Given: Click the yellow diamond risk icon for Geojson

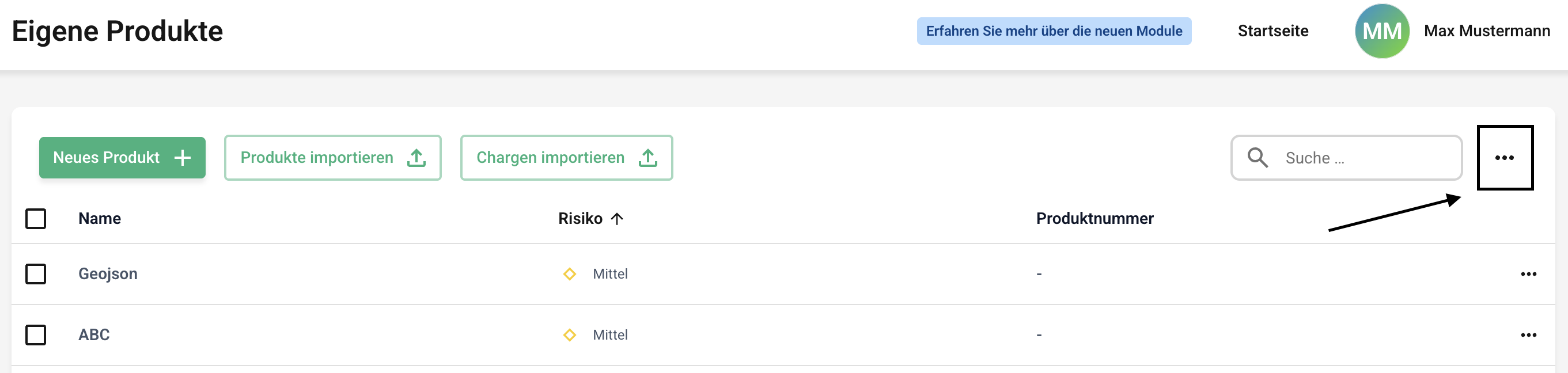Looking at the screenshot, I should (x=570, y=275).
